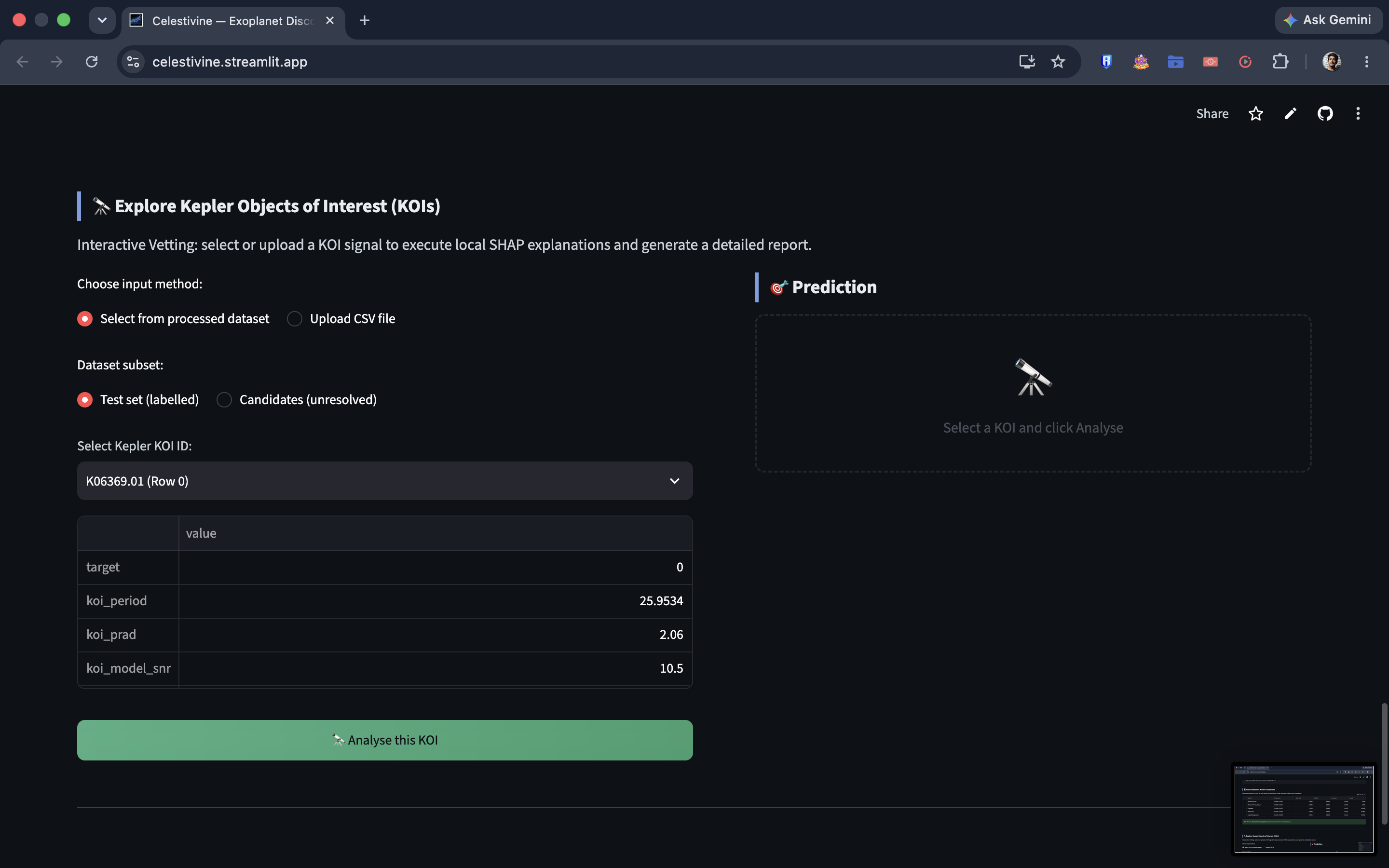Expand the Kepler KOI ID dropdown
This screenshot has width=1389, height=868.
point(384,481)
